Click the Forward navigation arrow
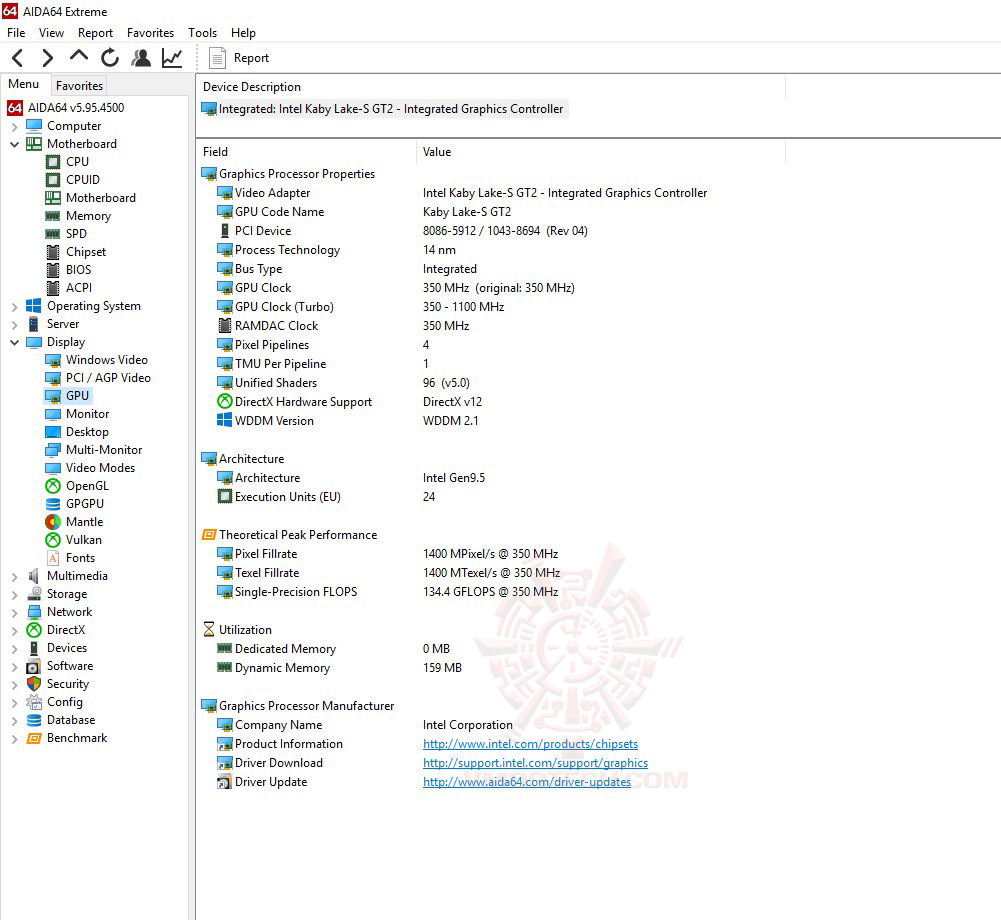The width and height of the screenshot is (1001, 920). [x=47, y=58]
